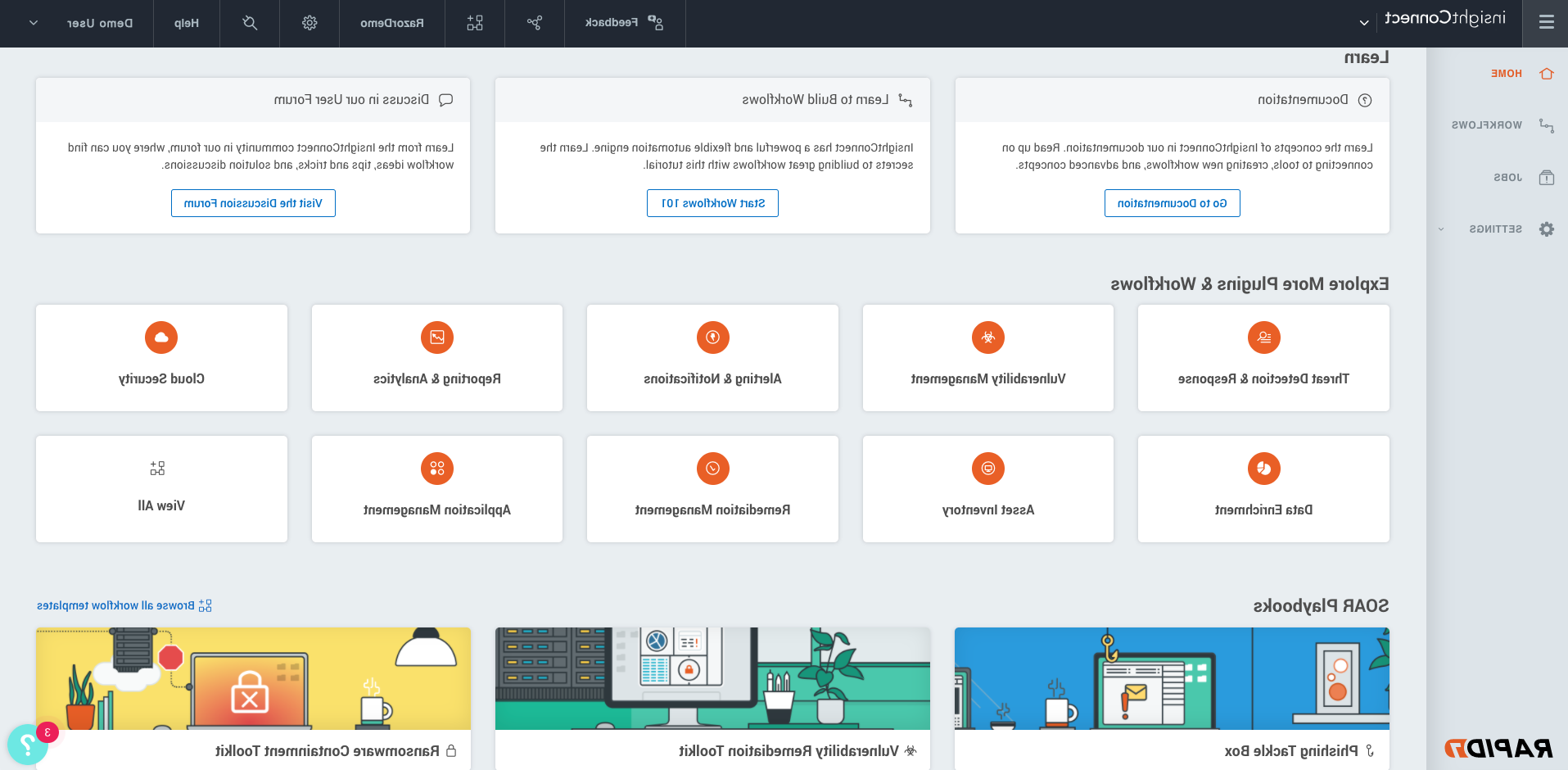Expand the insightConnect product switcher chevron

pyautogui.click(x=1364, y=23)
